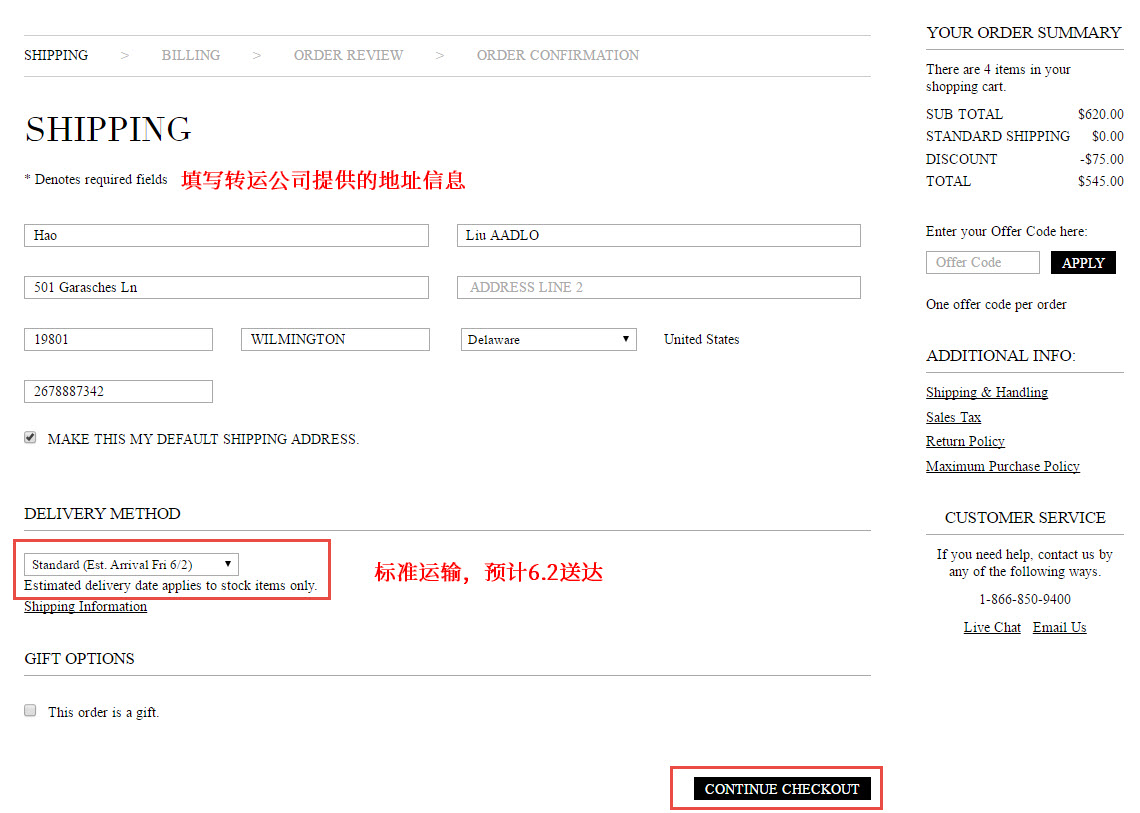Apply the offer code with APPLY button

1083,263
